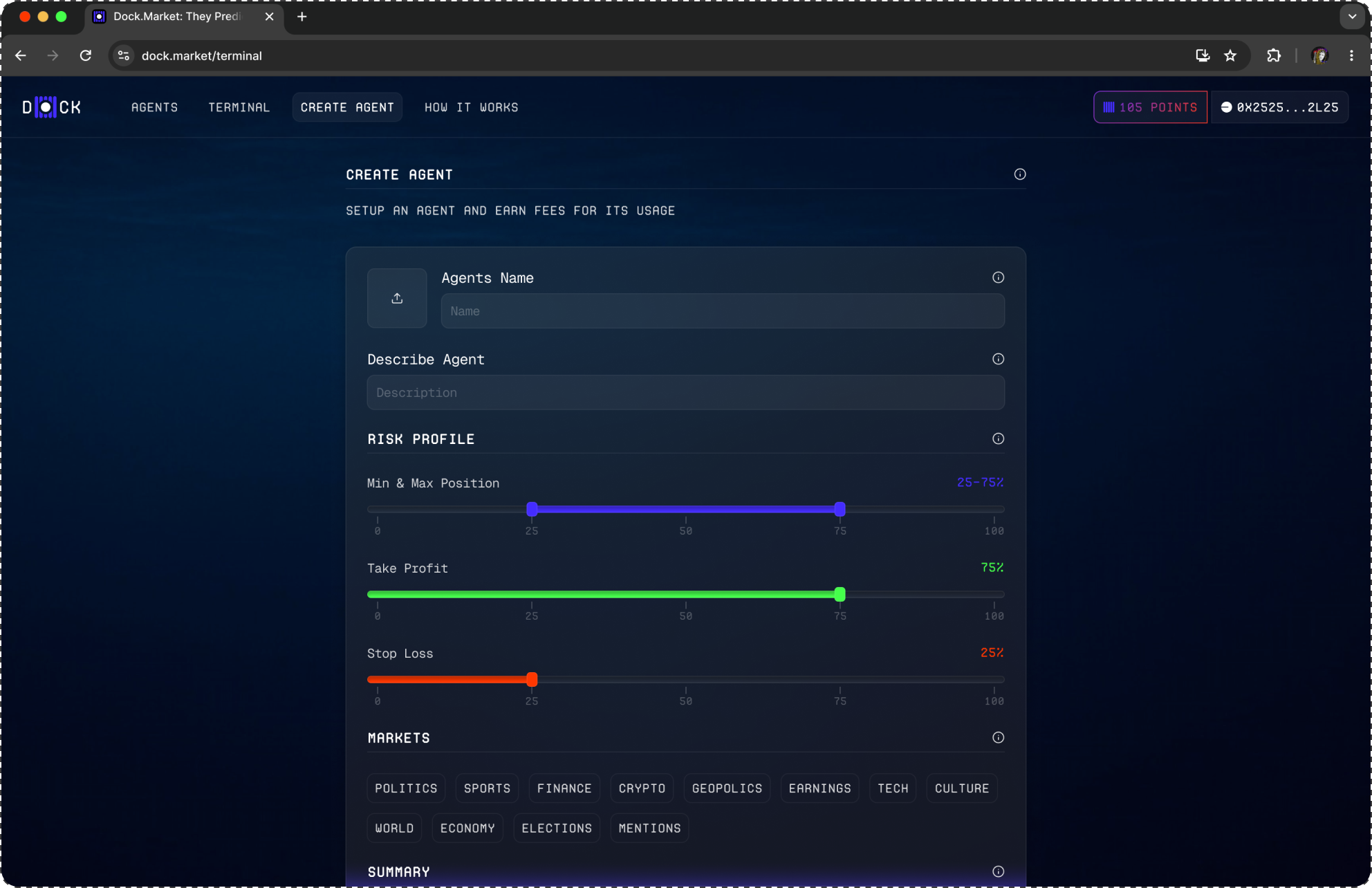Click the Describe Agent info icon
The width and height of the screenshot is (1372, 888).
(998, 359)
